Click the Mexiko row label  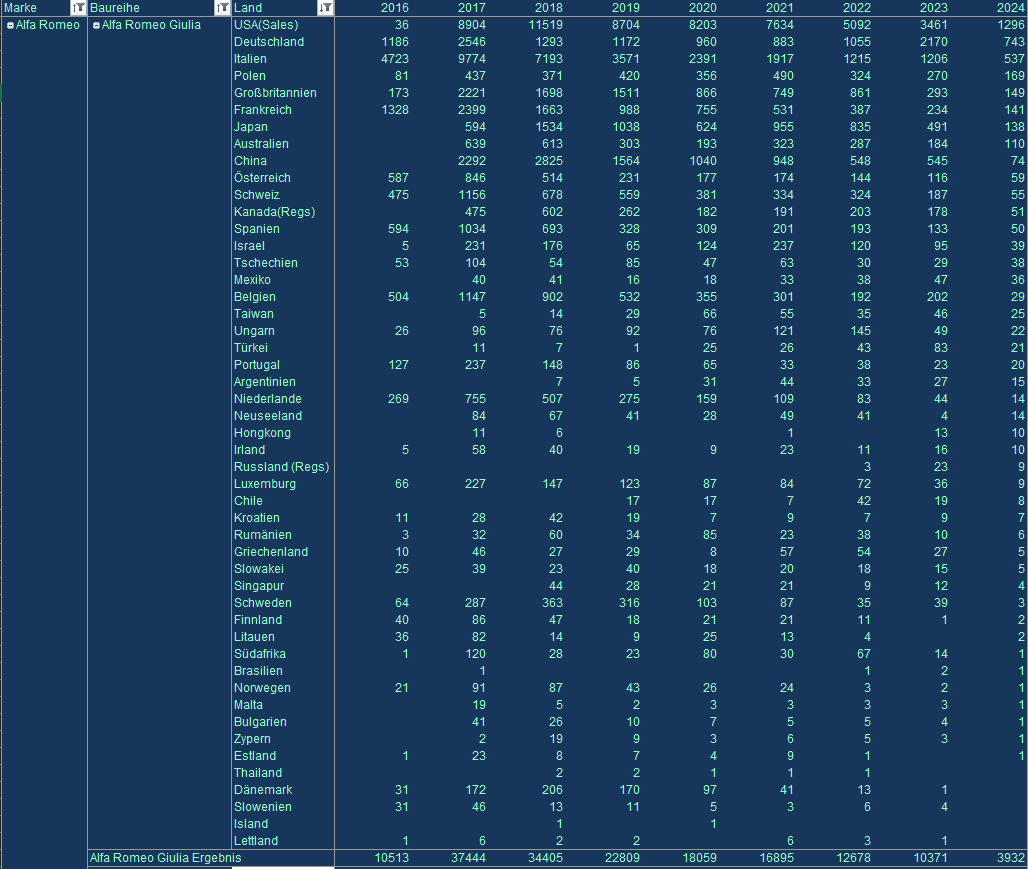(x=252, y=280)
